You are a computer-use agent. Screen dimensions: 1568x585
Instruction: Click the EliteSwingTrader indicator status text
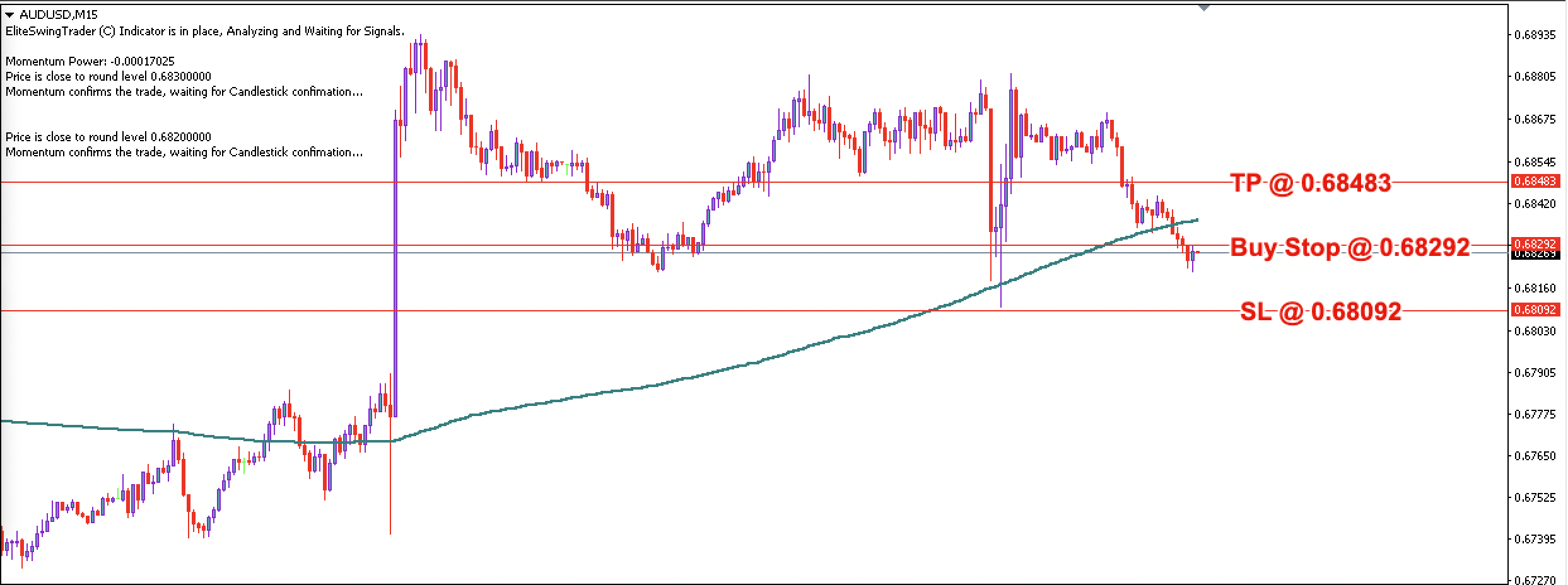[x=202, y=30]
